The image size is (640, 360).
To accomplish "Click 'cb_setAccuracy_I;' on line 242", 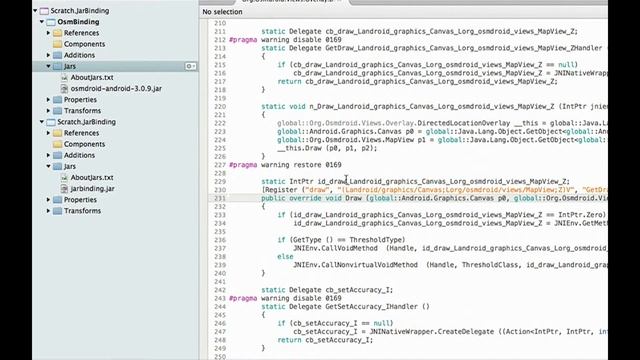I will 359,290.
